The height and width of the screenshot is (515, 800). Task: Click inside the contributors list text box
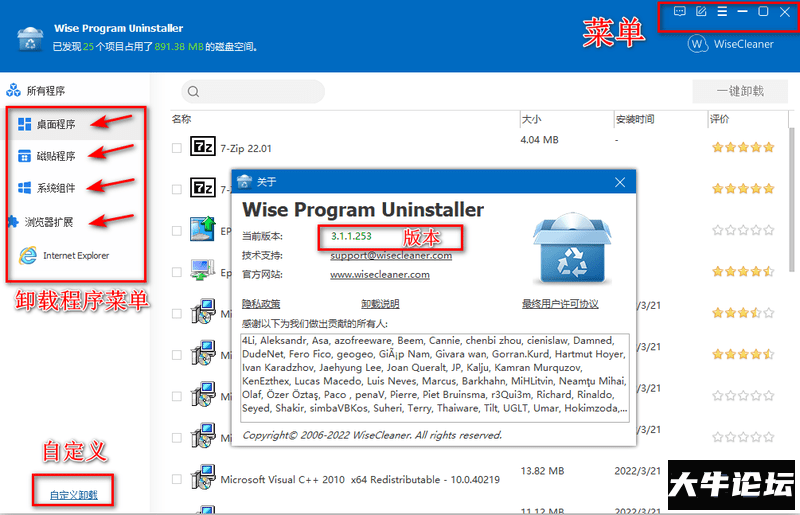tap(435, 378)
